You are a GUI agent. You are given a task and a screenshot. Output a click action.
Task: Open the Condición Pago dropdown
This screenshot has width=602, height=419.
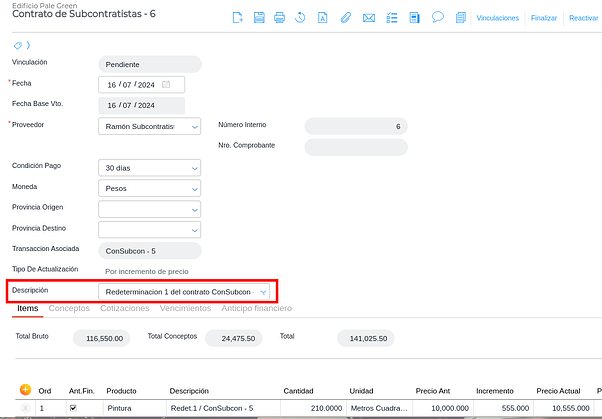(x=194, y=168)
